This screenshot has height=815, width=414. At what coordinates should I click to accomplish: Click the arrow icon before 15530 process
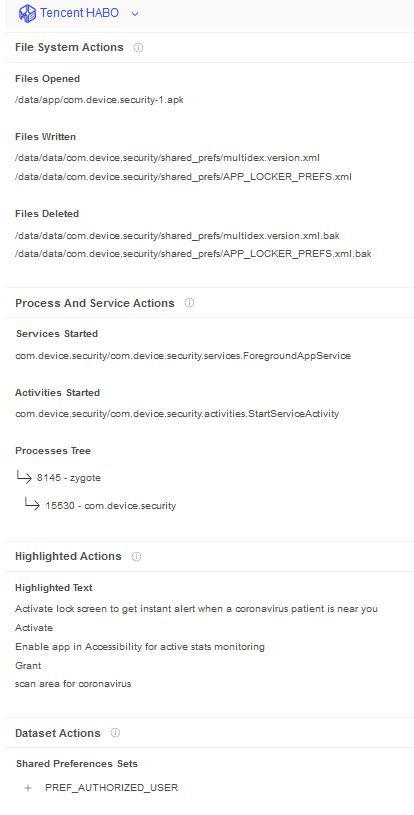click(32, 505)
